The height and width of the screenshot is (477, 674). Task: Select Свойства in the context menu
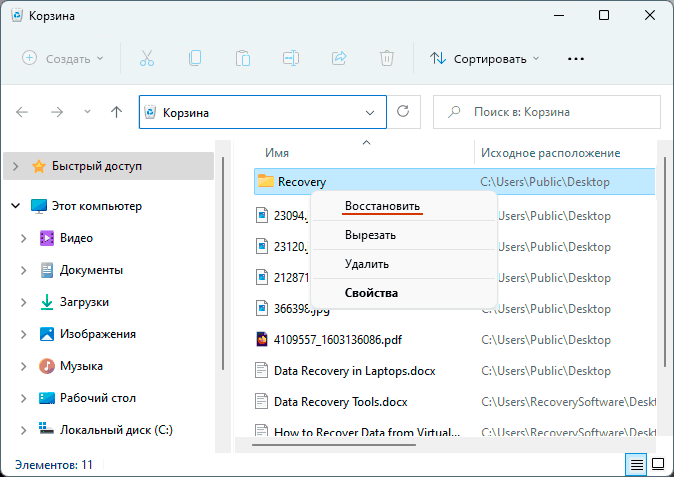[371, 293]
